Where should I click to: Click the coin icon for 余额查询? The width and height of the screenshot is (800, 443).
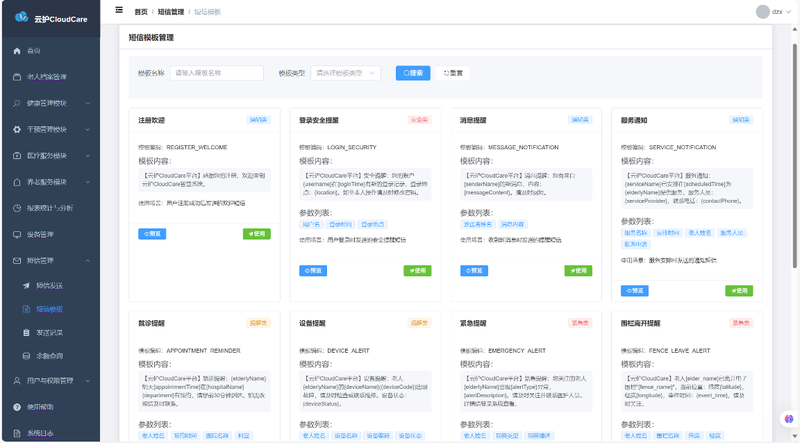pos(27,356)
